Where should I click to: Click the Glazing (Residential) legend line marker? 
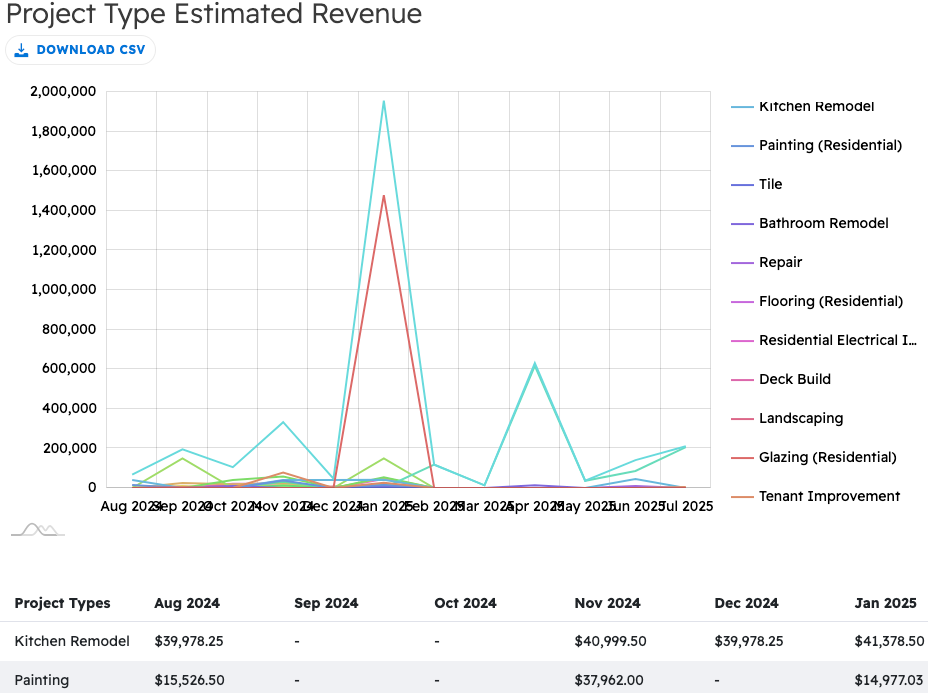coord(742,458)
